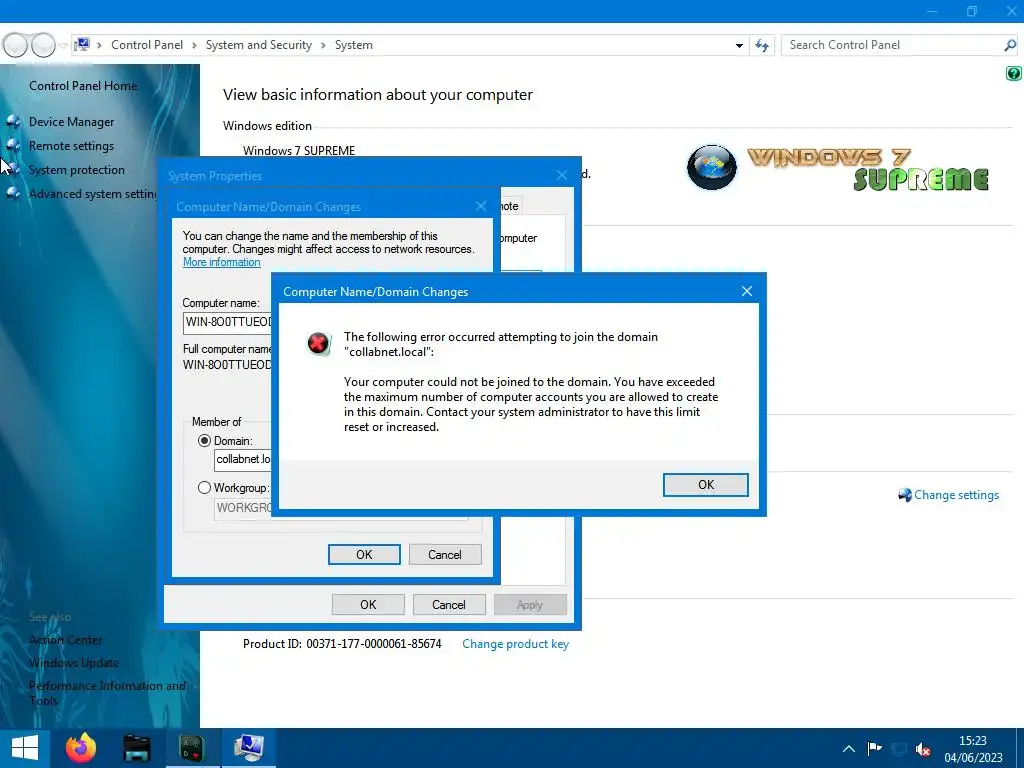Open the terminal taskbar icon
Viewport: 1024px width, 768px height.
click(192, 748)
